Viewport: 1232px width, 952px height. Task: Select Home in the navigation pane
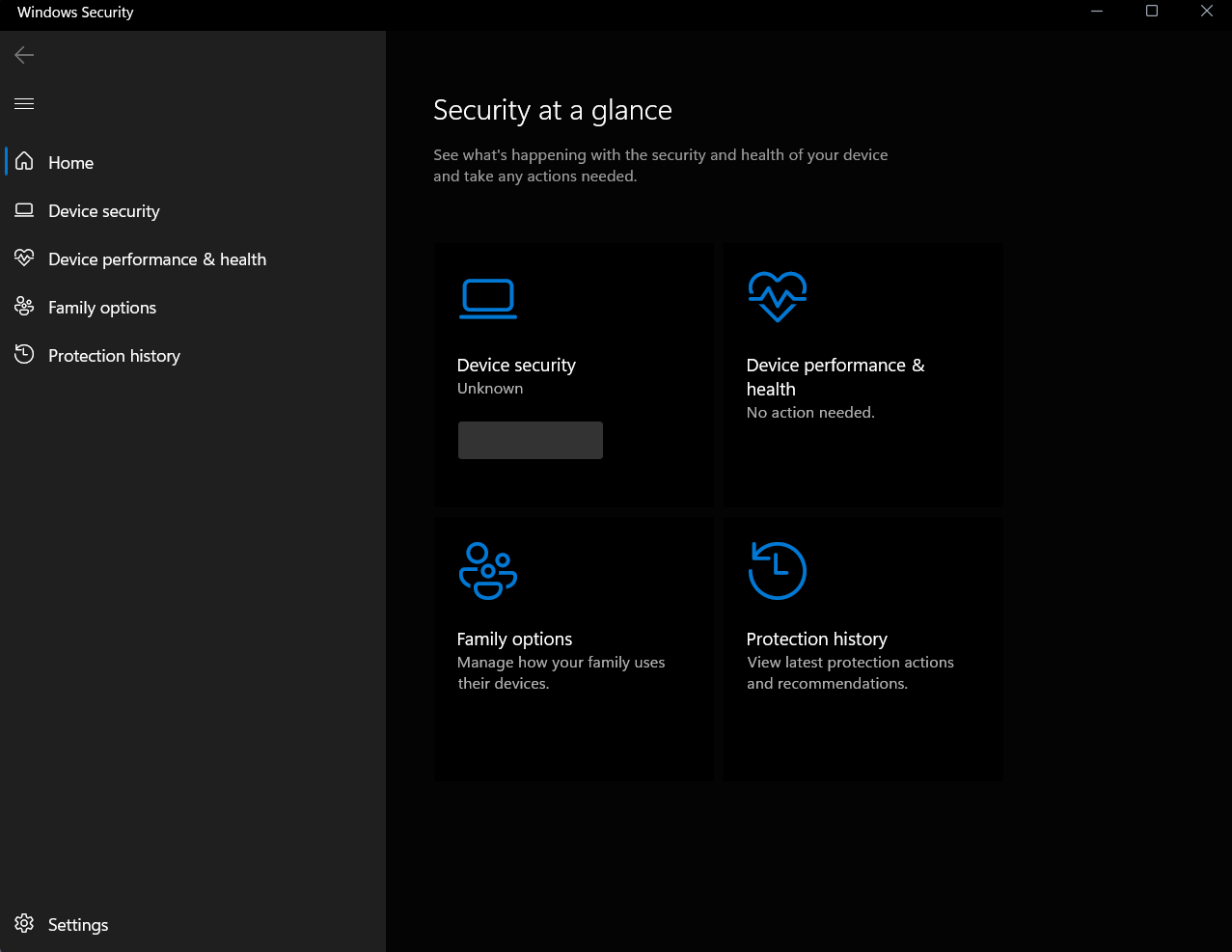193,162
